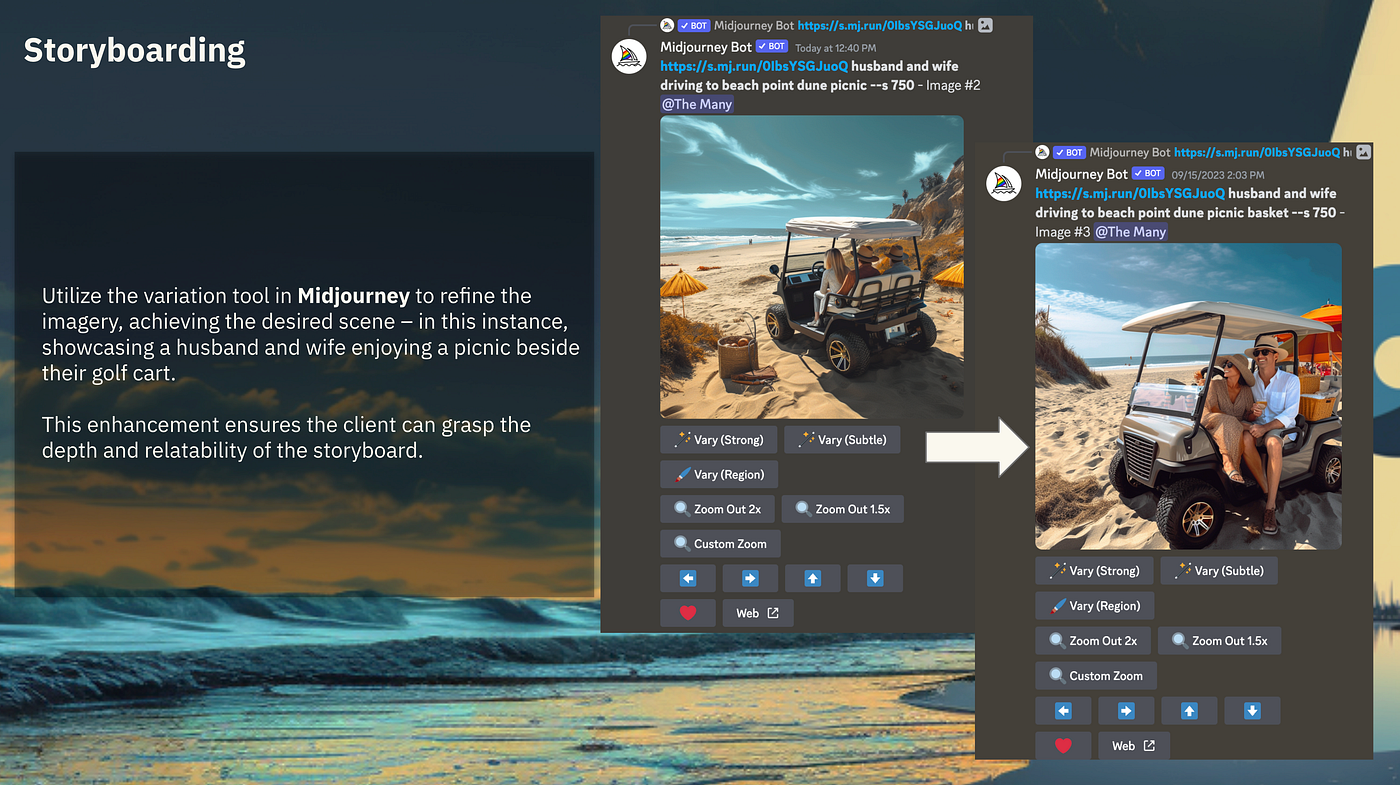This screenshot has height=785, width=1400.
Task: Click the pan right arrow under Image #2
Action: [750, 578]
